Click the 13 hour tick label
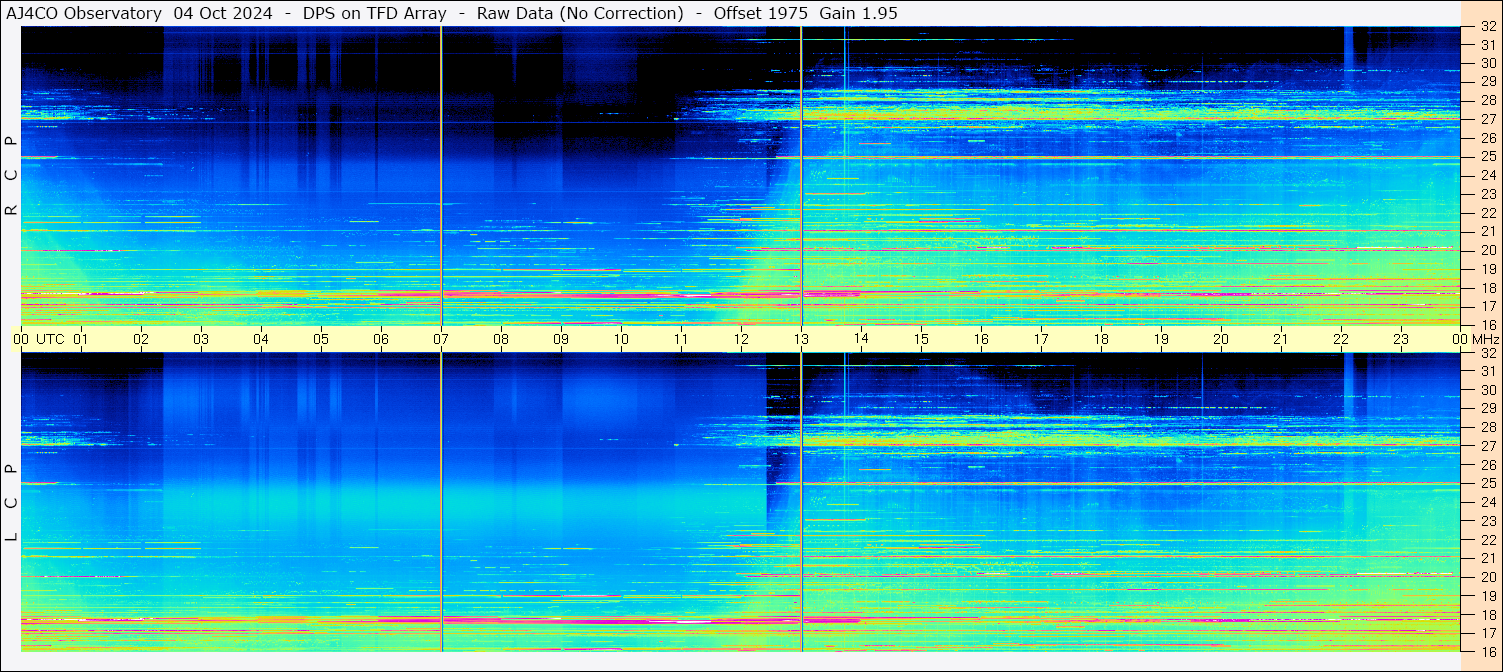The height and width of the screenshot is (672, 1503). pyautogui.click(x=801, y=339)
